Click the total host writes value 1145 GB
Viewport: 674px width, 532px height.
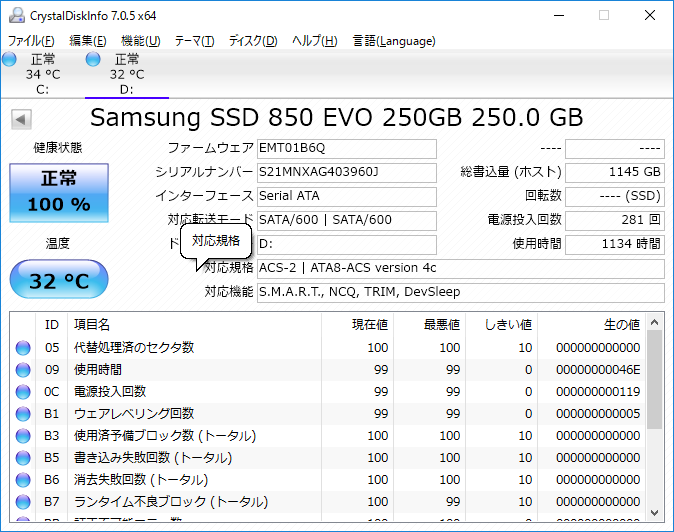(615, 173)
